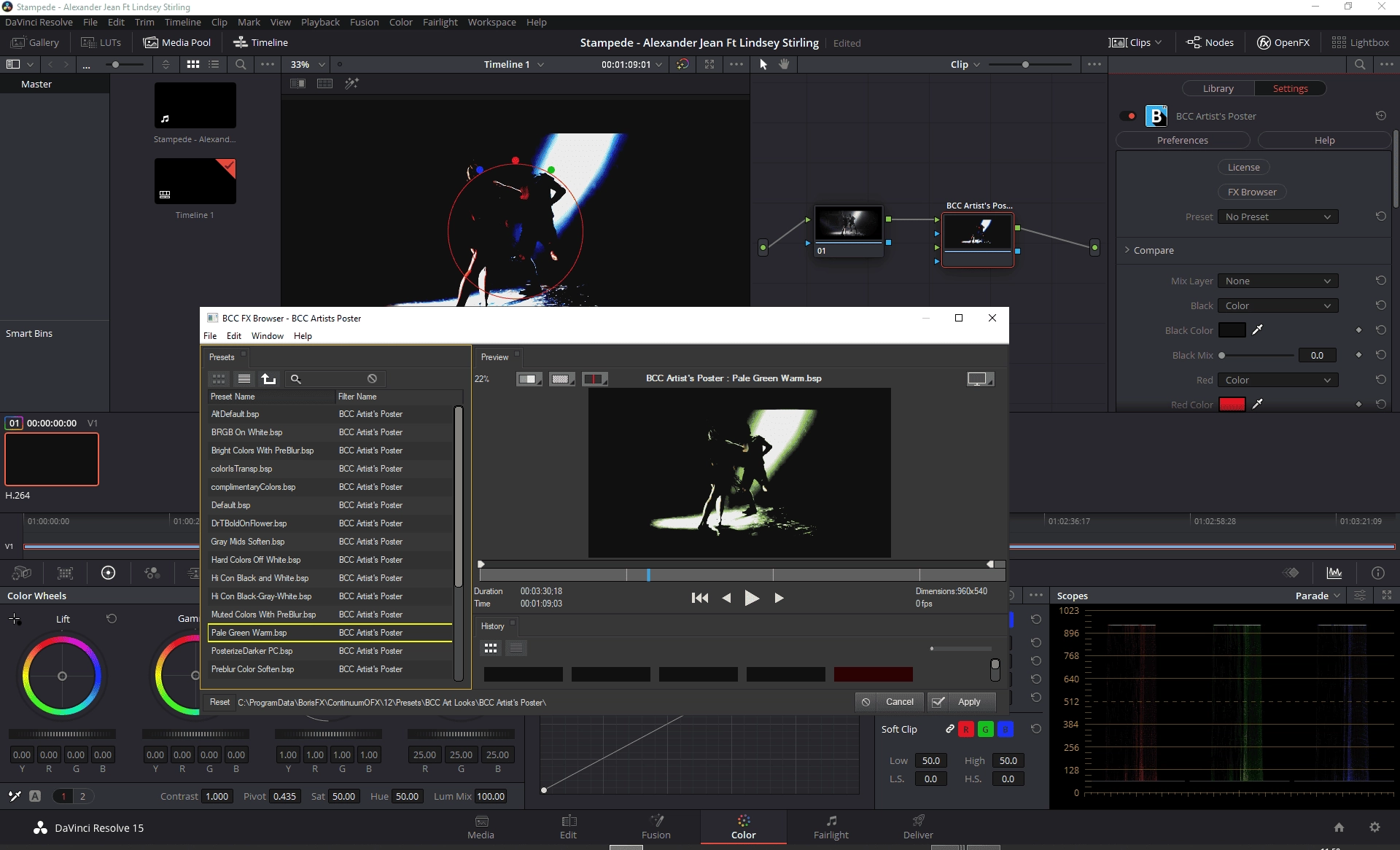Cancel the FX Browser dialog
Viewport: 1400px width, 850px height.
[x=889, y=701]
